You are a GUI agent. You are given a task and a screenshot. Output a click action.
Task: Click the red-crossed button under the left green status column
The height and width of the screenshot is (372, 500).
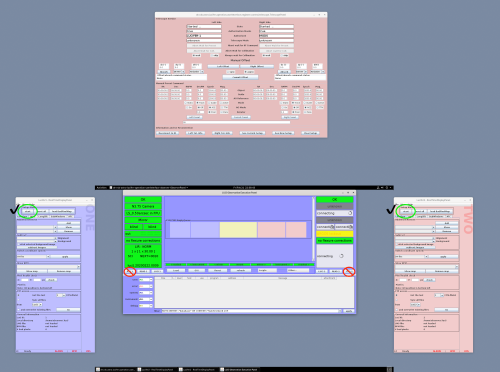130,271
